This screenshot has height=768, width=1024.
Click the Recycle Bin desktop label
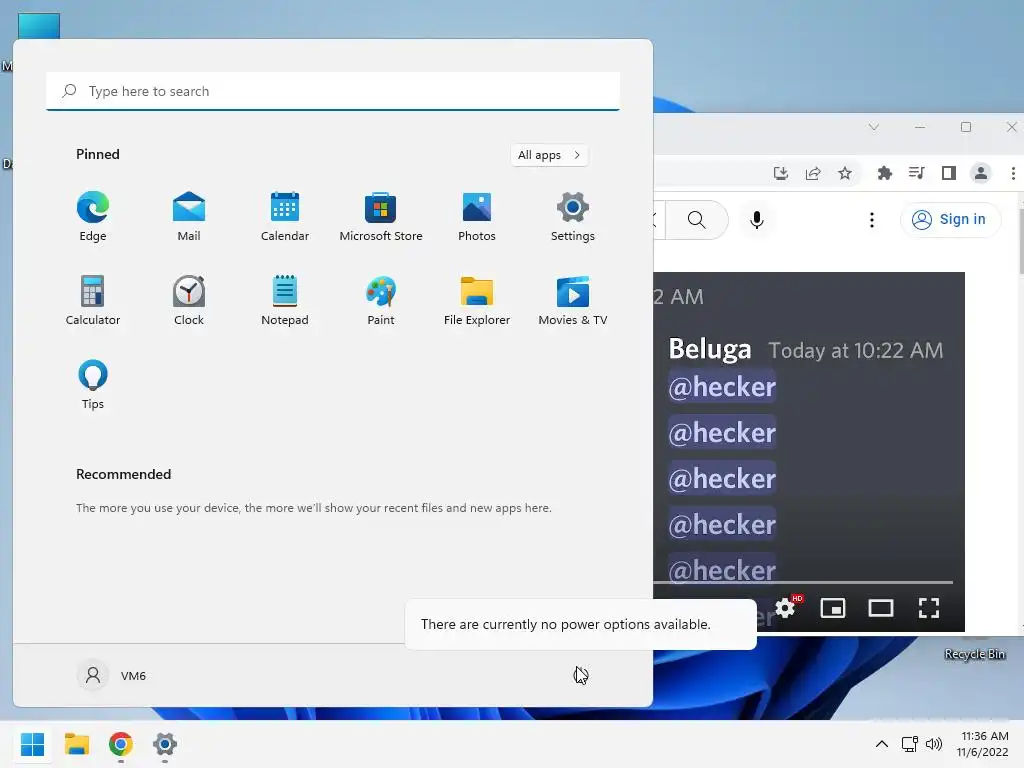click(974, 654)
